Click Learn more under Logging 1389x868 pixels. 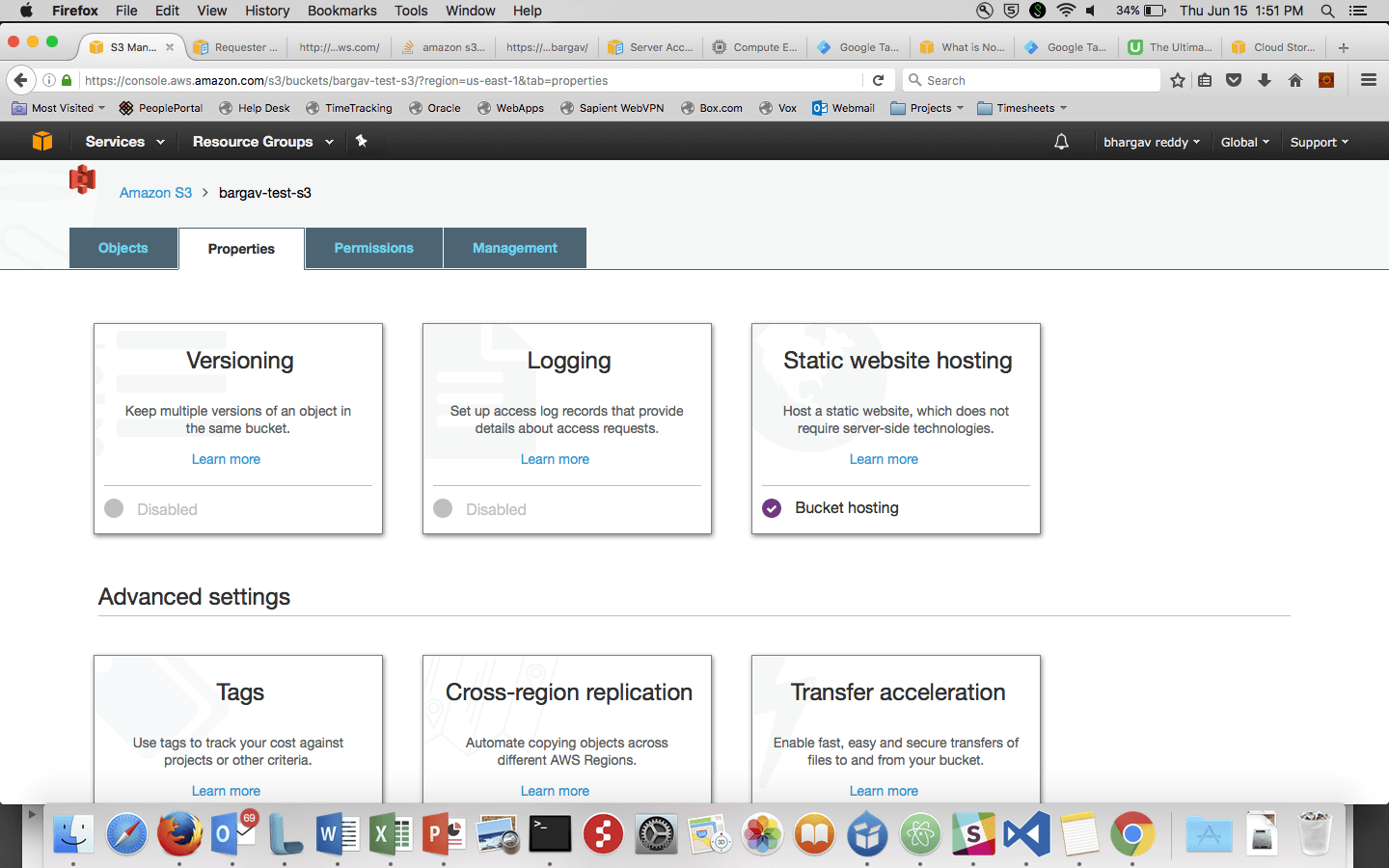(555, 459)
